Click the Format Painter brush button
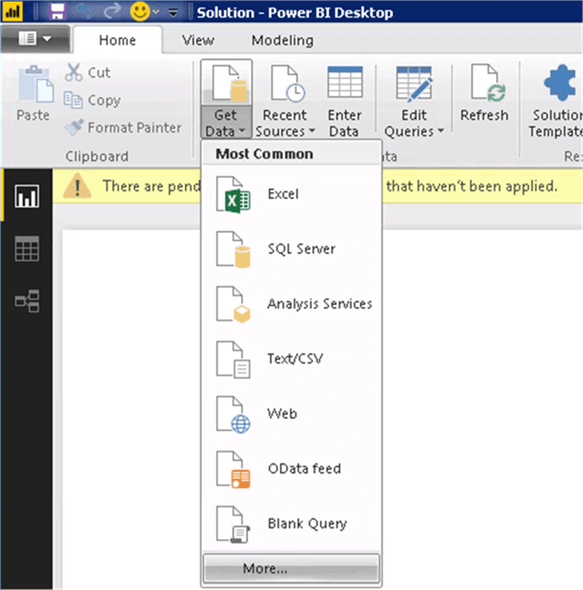The image size is (583, 590). pos(123,127)
